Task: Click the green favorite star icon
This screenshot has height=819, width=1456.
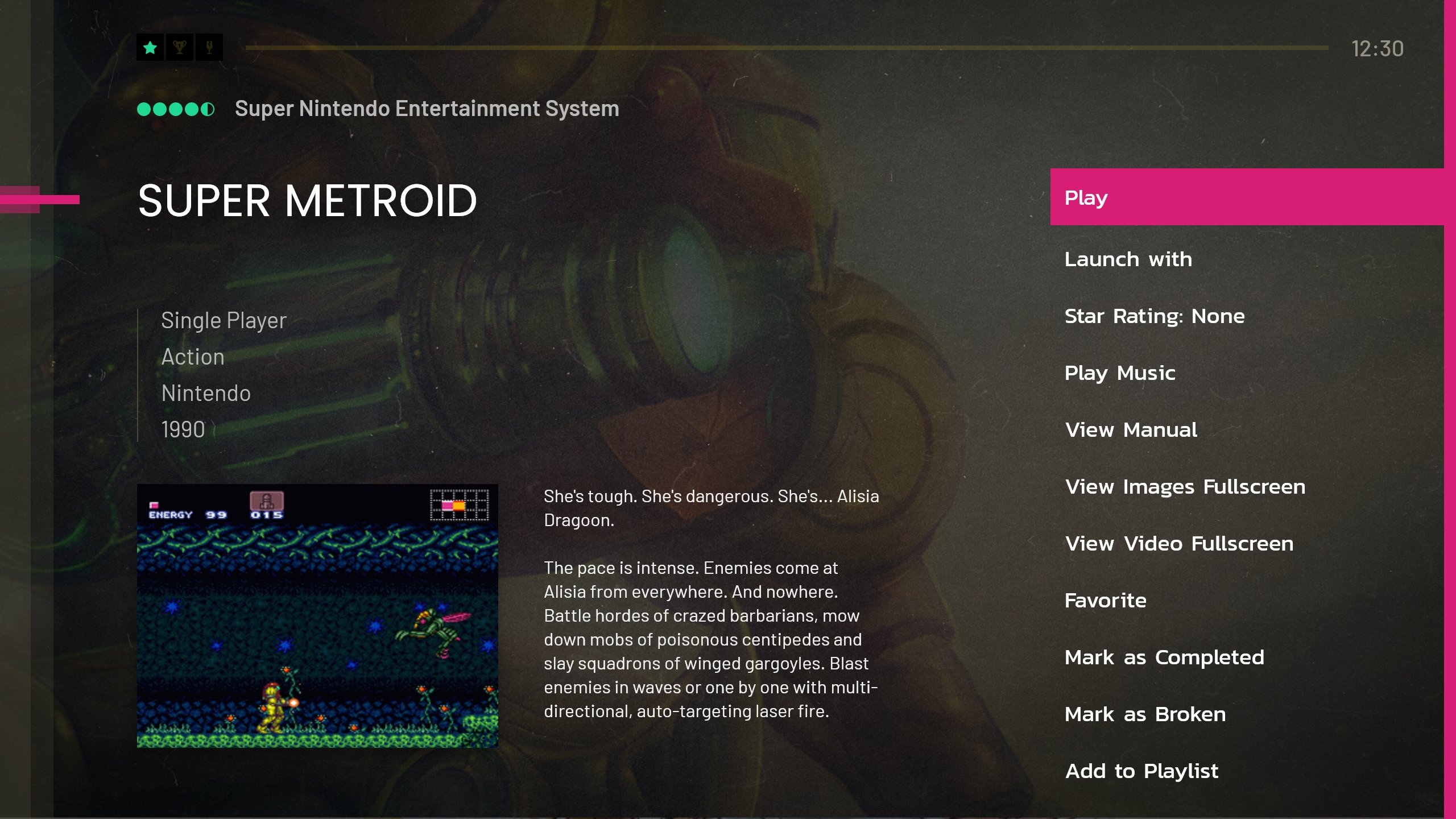Action: (150, 47)
